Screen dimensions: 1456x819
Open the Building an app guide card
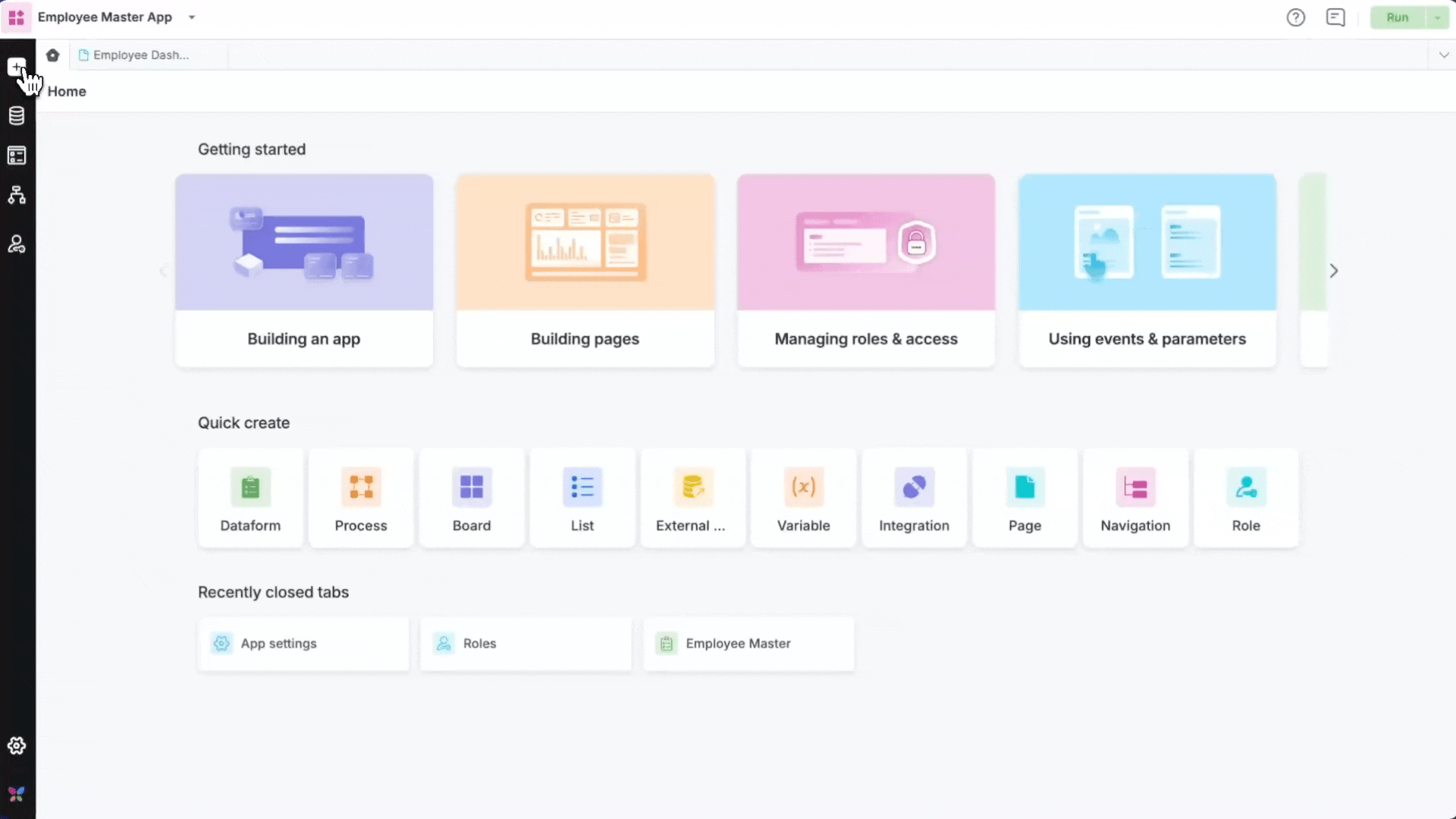coord(303,271)
